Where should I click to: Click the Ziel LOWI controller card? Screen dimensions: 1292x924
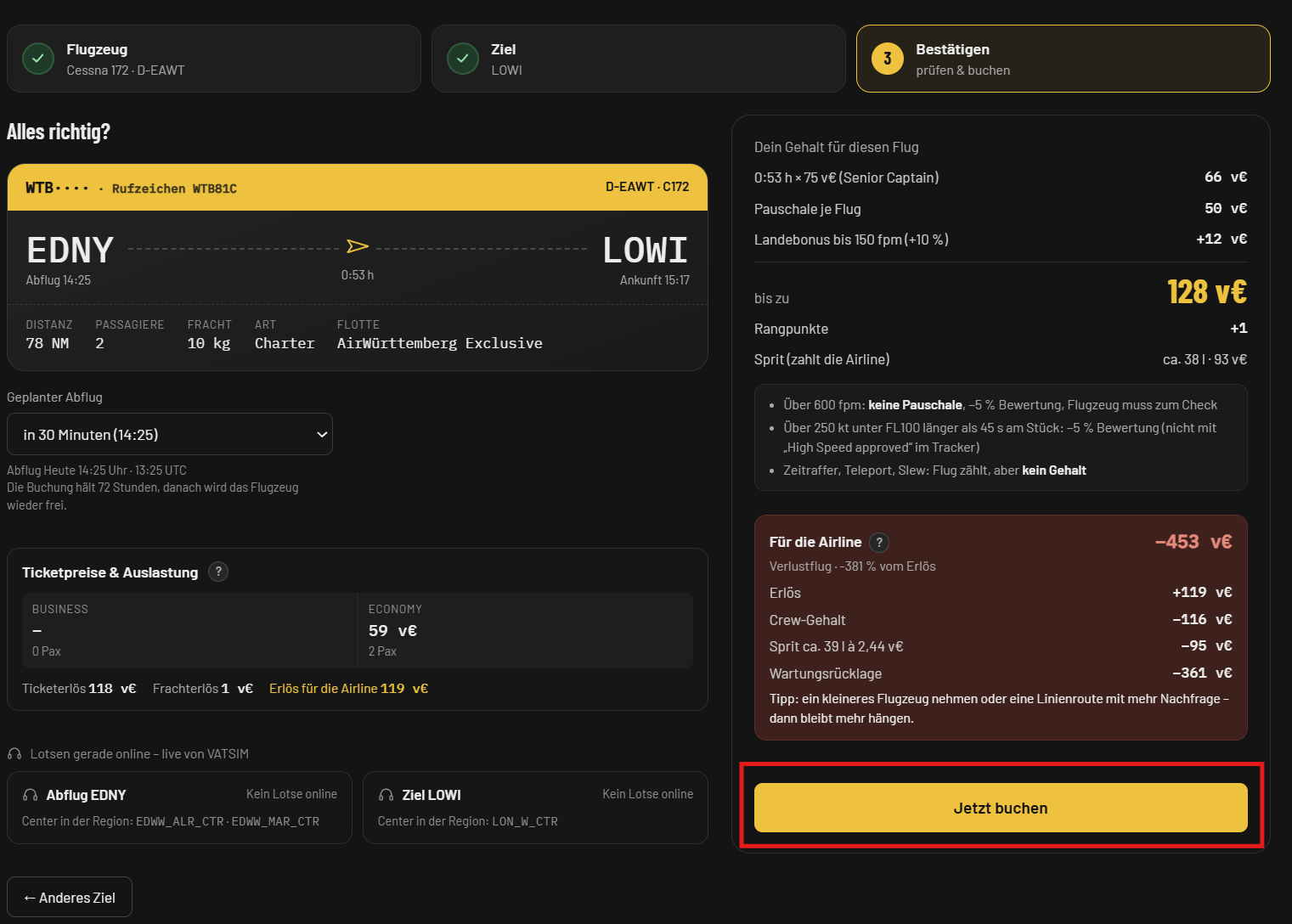tap(535, 808)
